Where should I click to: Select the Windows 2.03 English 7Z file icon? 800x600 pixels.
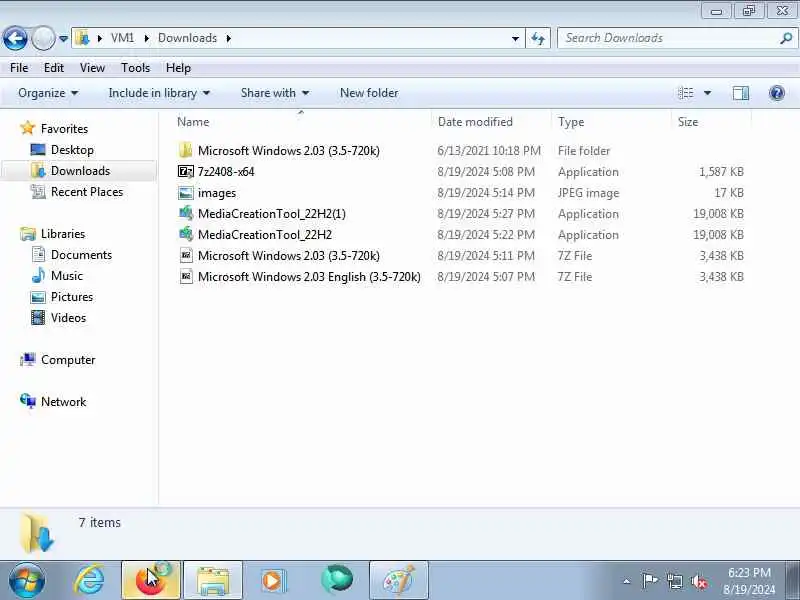[186, 277]
